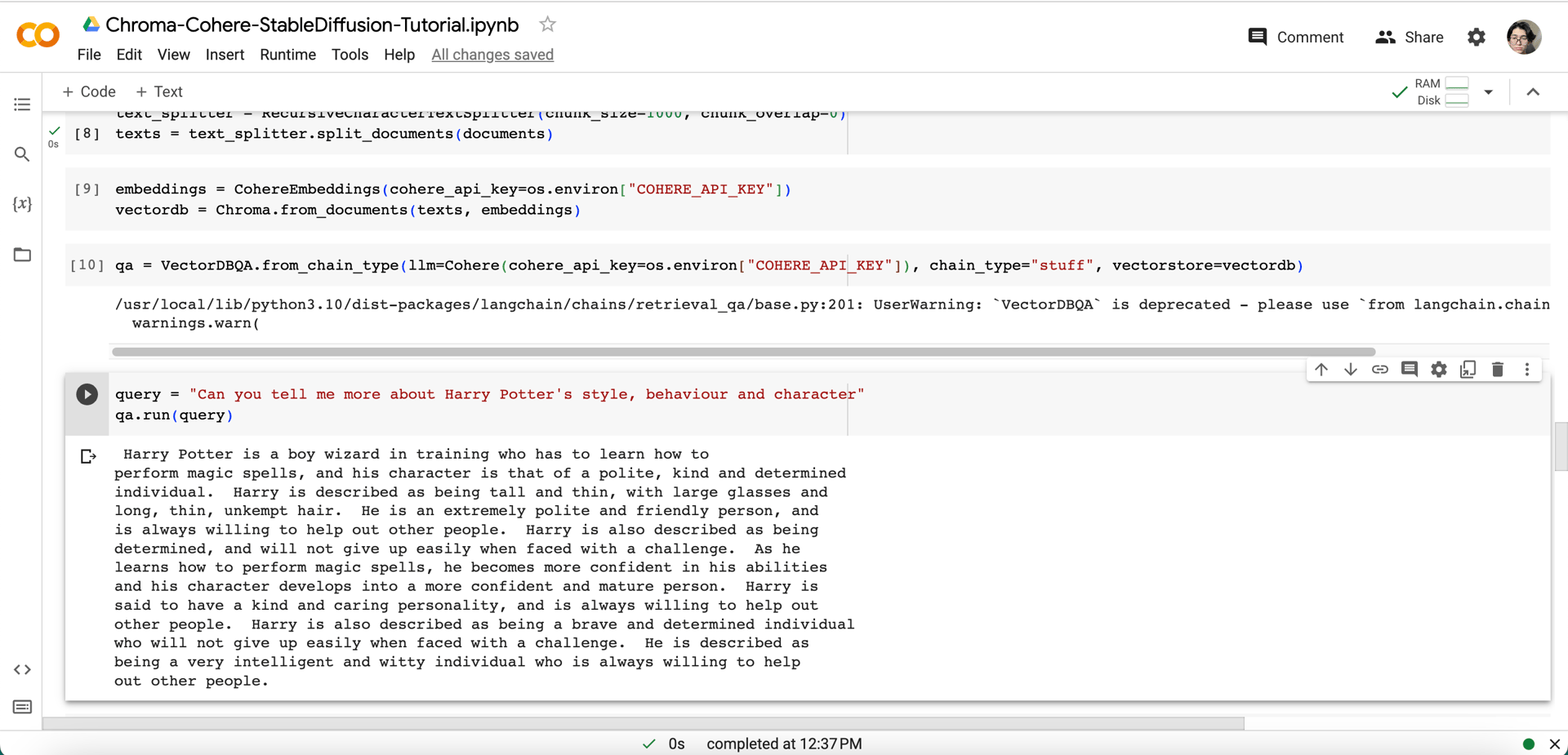This screenshot has width=1568, height=755.
Task: Move the selected cell down
Action: coord(1351,369)
